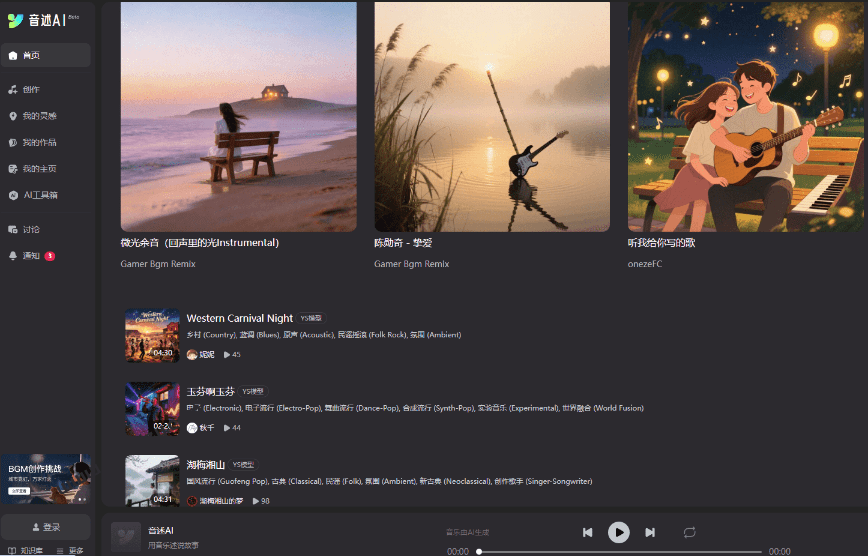The image size is (868, 556).
Task: Open the 听我给你写的歌 cover image
Action: (746, 116)
